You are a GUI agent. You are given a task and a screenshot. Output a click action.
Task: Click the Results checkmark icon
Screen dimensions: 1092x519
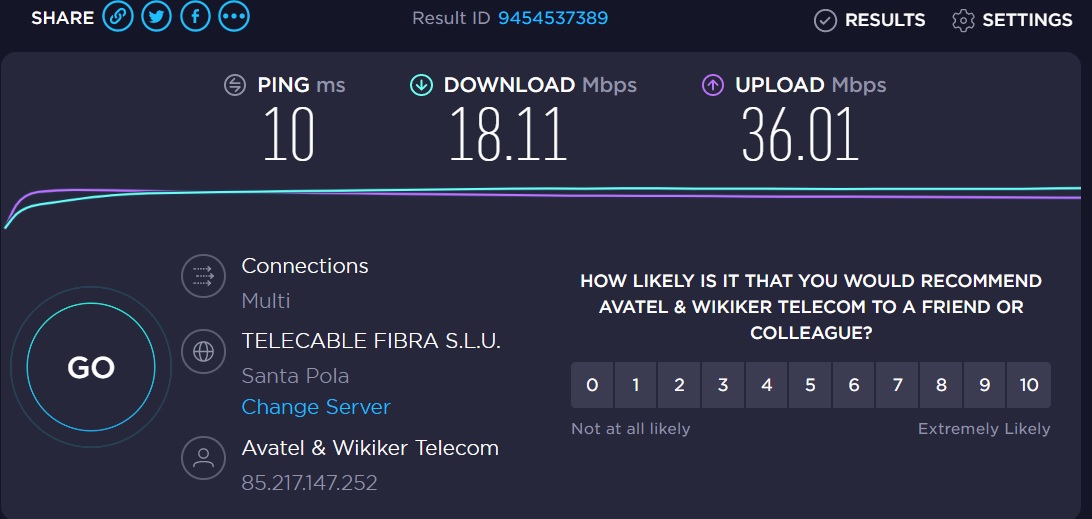click(x=825, y=20)
